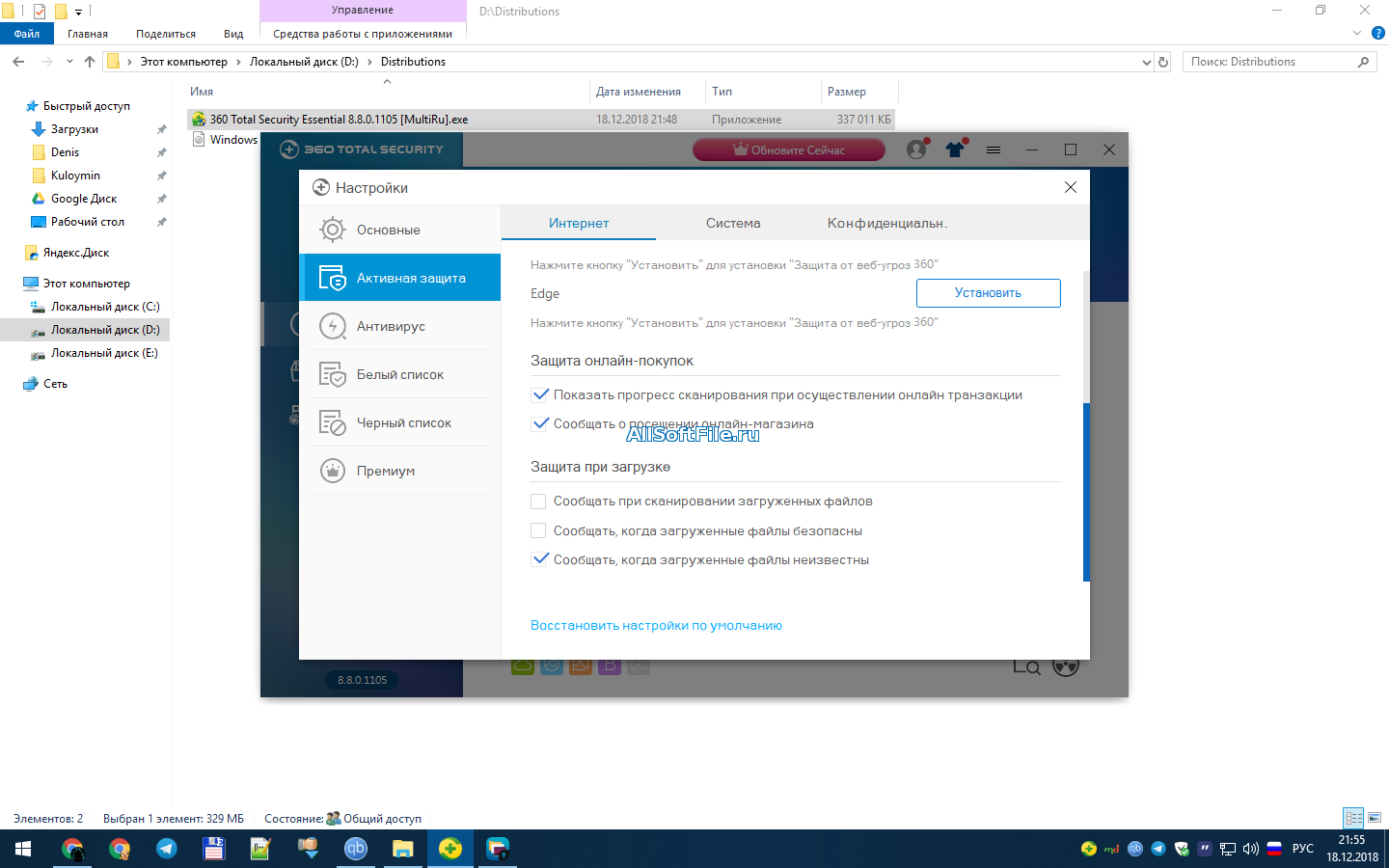The image size is (1389, 868).
Task: Open the Файл tab in Explorer
Action: click(x=27, y=34)
